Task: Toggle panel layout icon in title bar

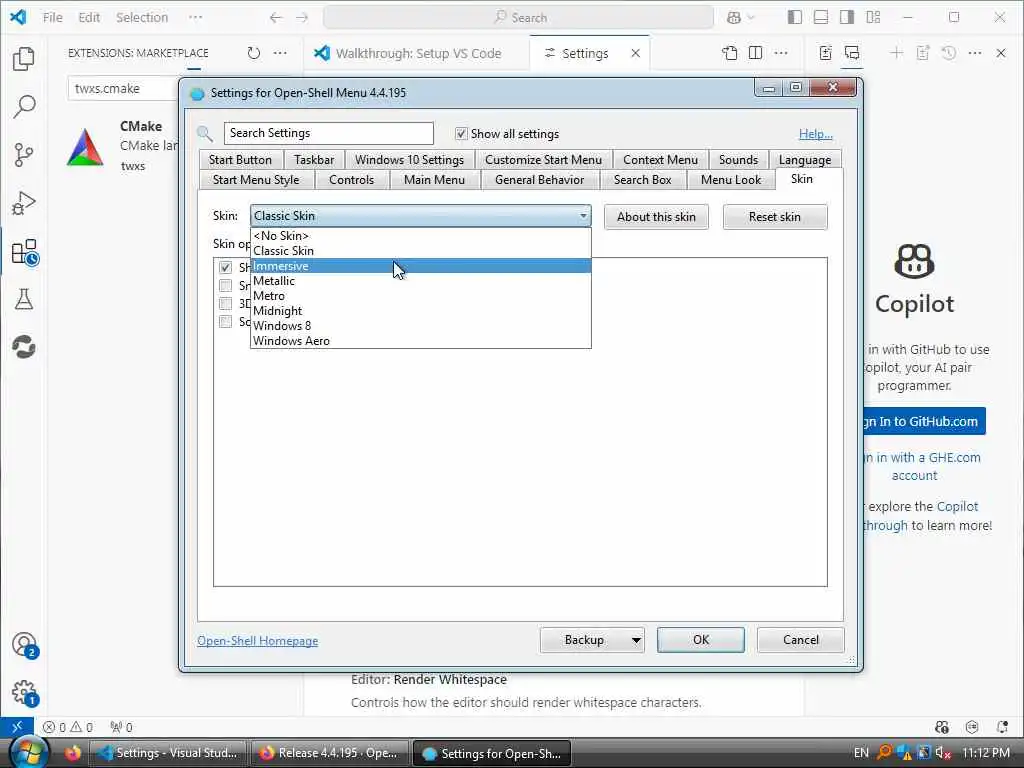Action: click(x=821, y=18)
